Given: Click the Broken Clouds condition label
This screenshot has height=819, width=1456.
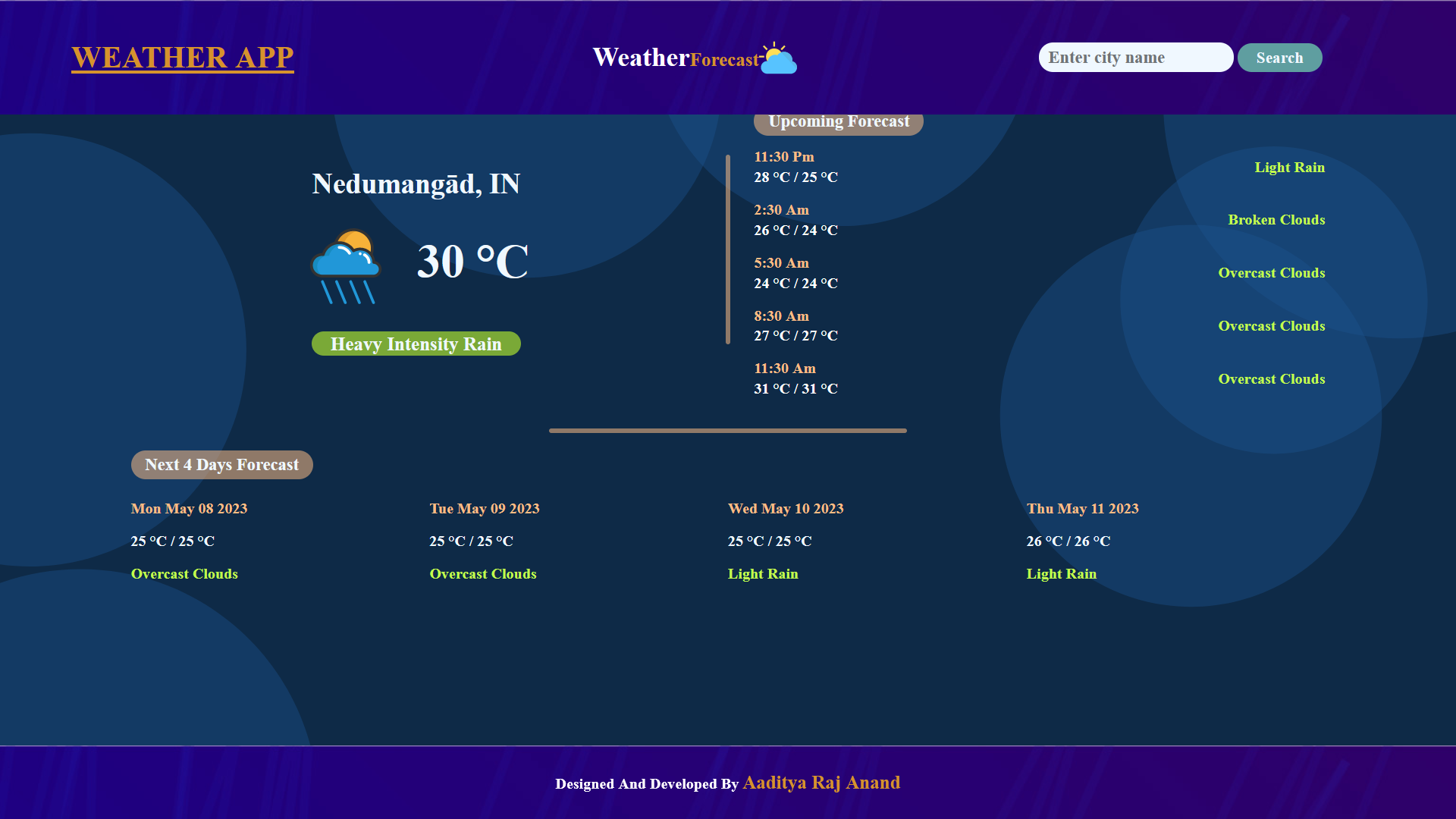Looking at the screenshot, I should click(x=1276, y=219).
